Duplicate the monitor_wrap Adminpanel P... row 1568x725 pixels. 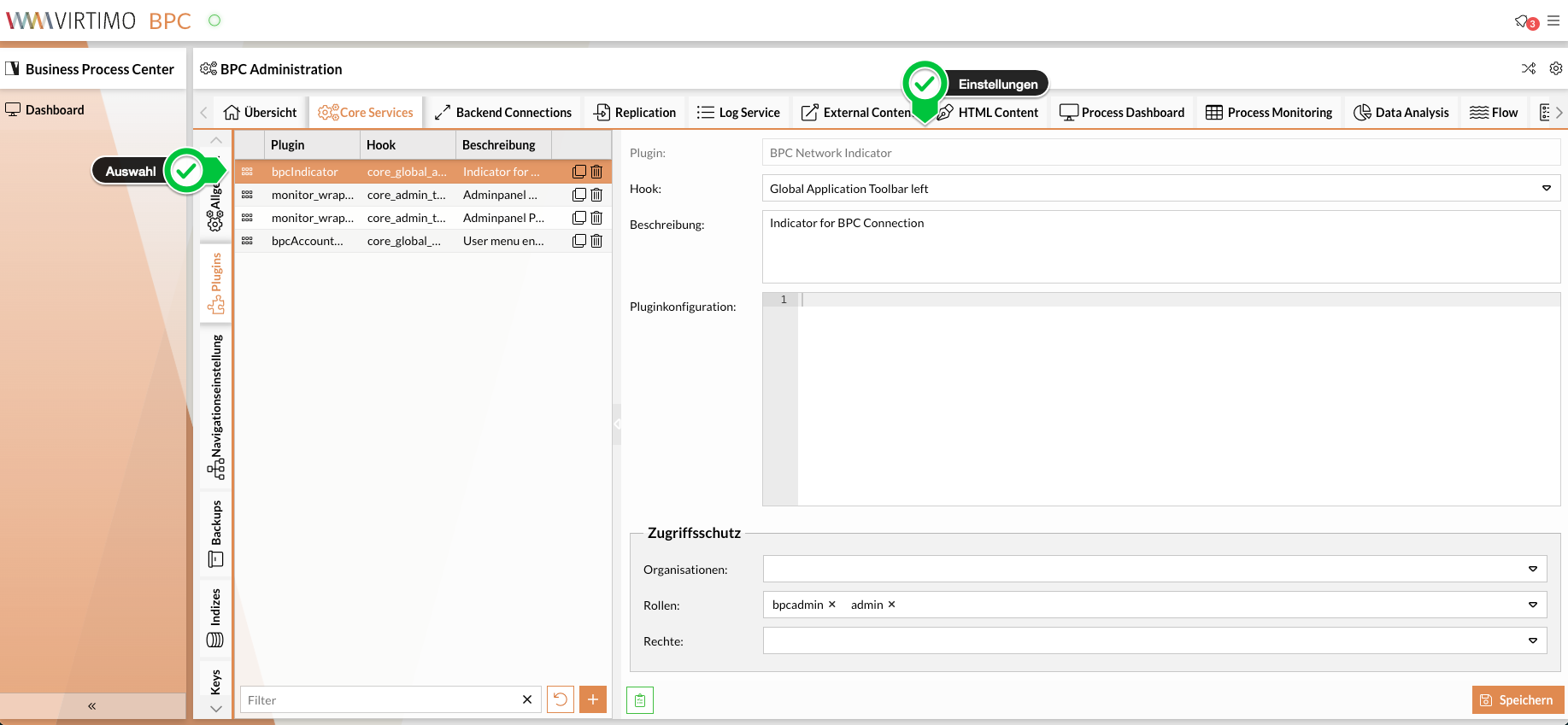tap(578, 218)
